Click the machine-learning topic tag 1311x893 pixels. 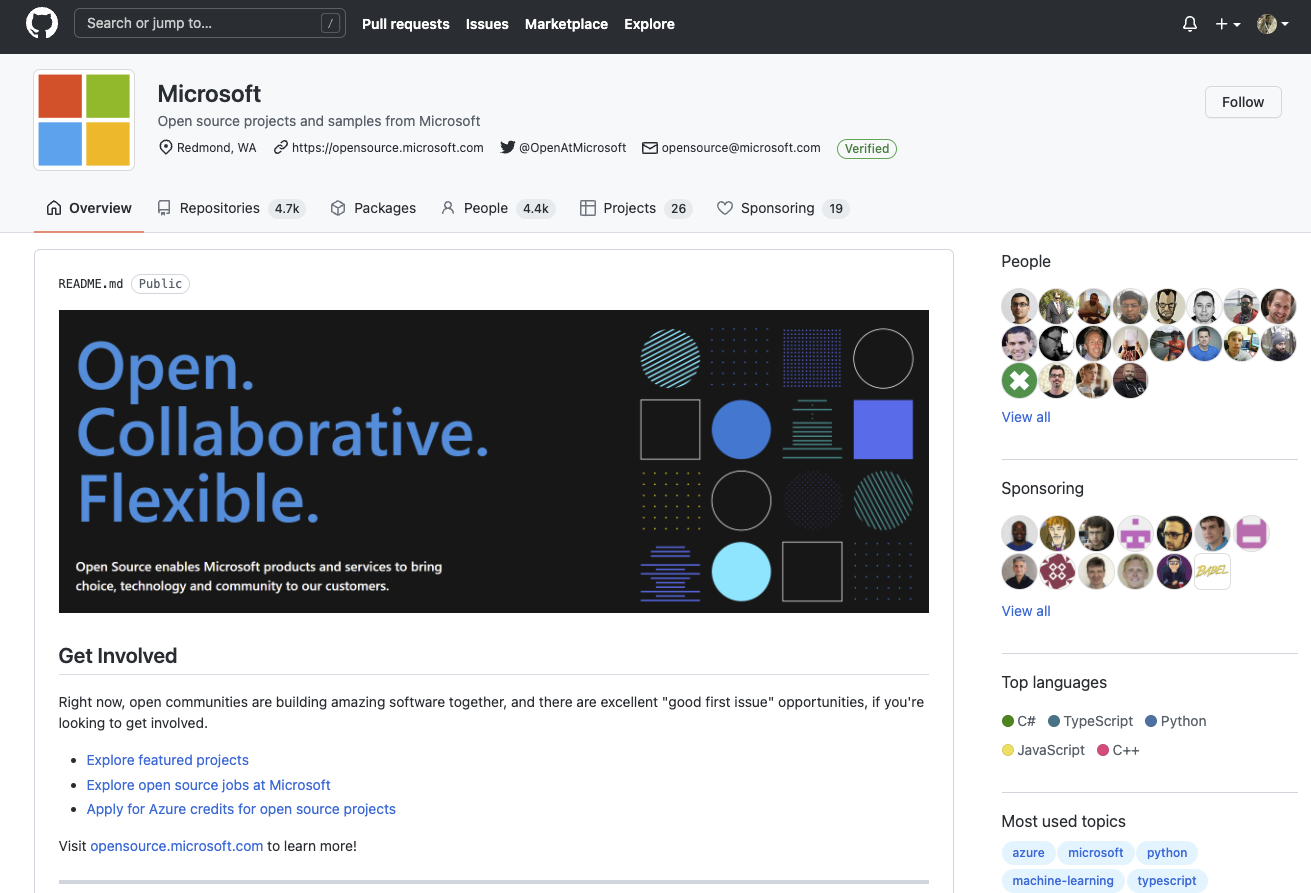[1063, 881]
